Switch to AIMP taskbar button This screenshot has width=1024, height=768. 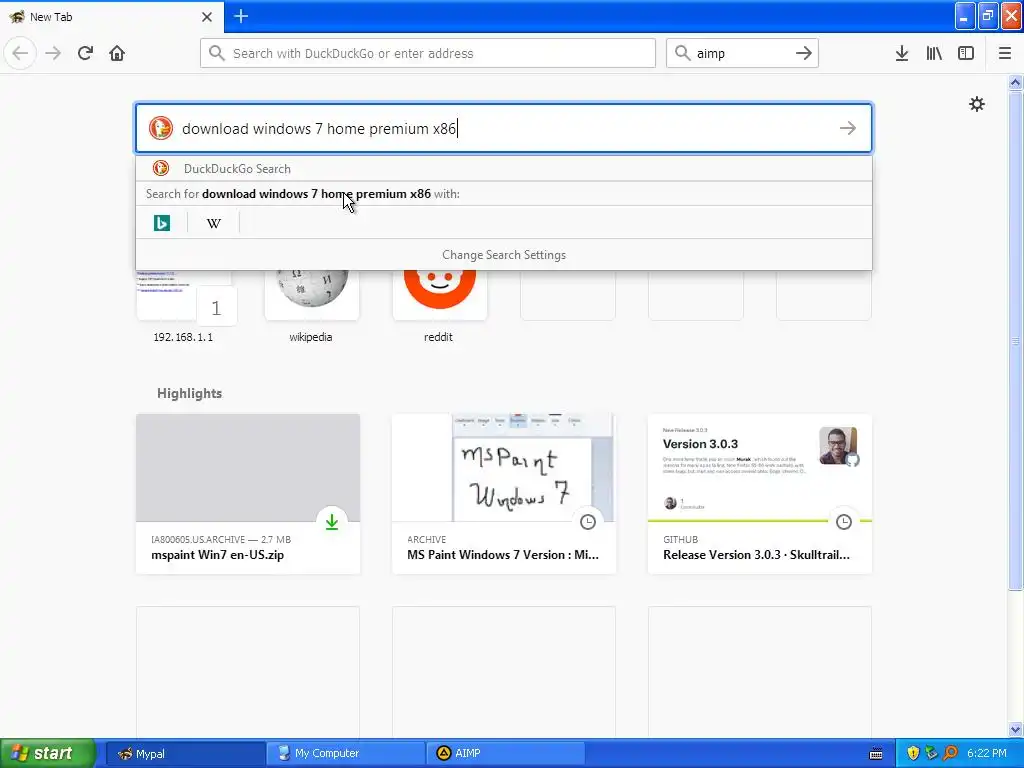click(506, 753)
